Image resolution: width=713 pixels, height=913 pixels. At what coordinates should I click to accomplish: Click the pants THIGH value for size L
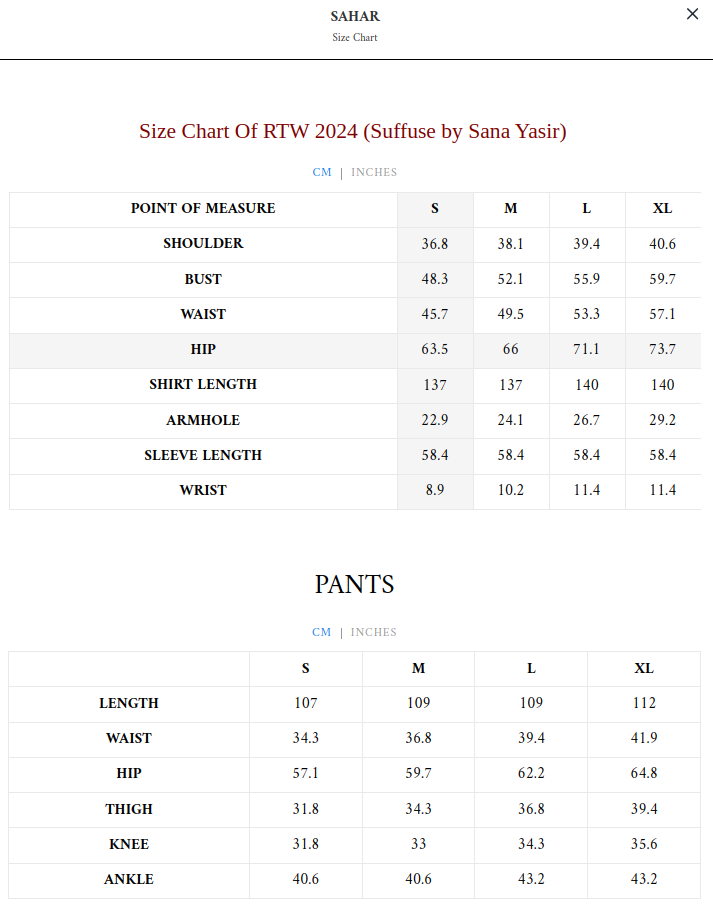(x=531, y=809)
